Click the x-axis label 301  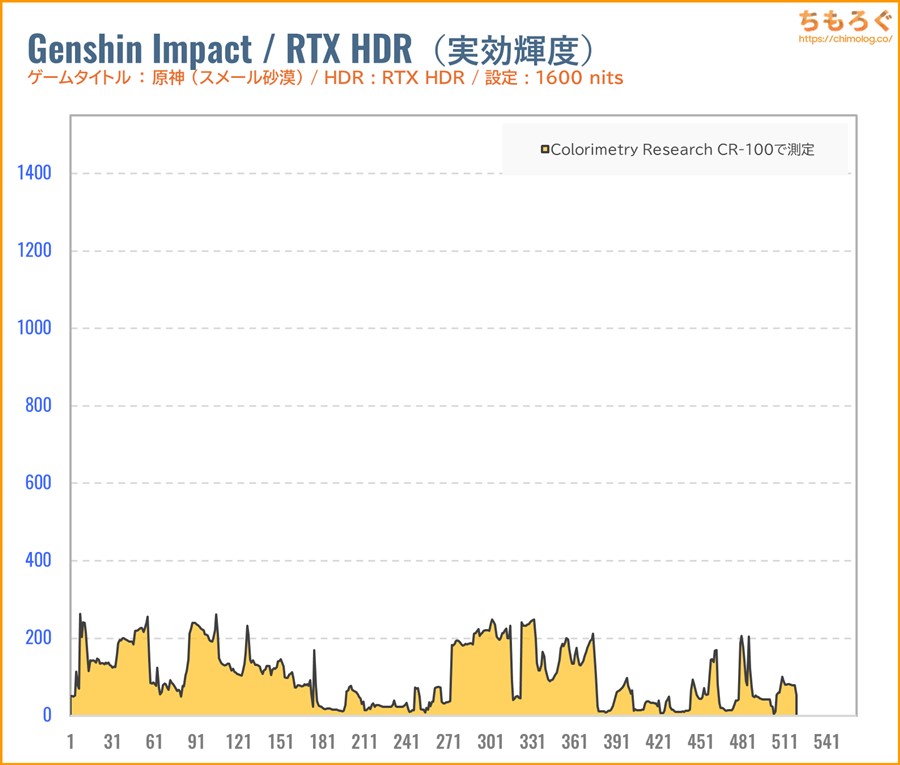[490, 741]
